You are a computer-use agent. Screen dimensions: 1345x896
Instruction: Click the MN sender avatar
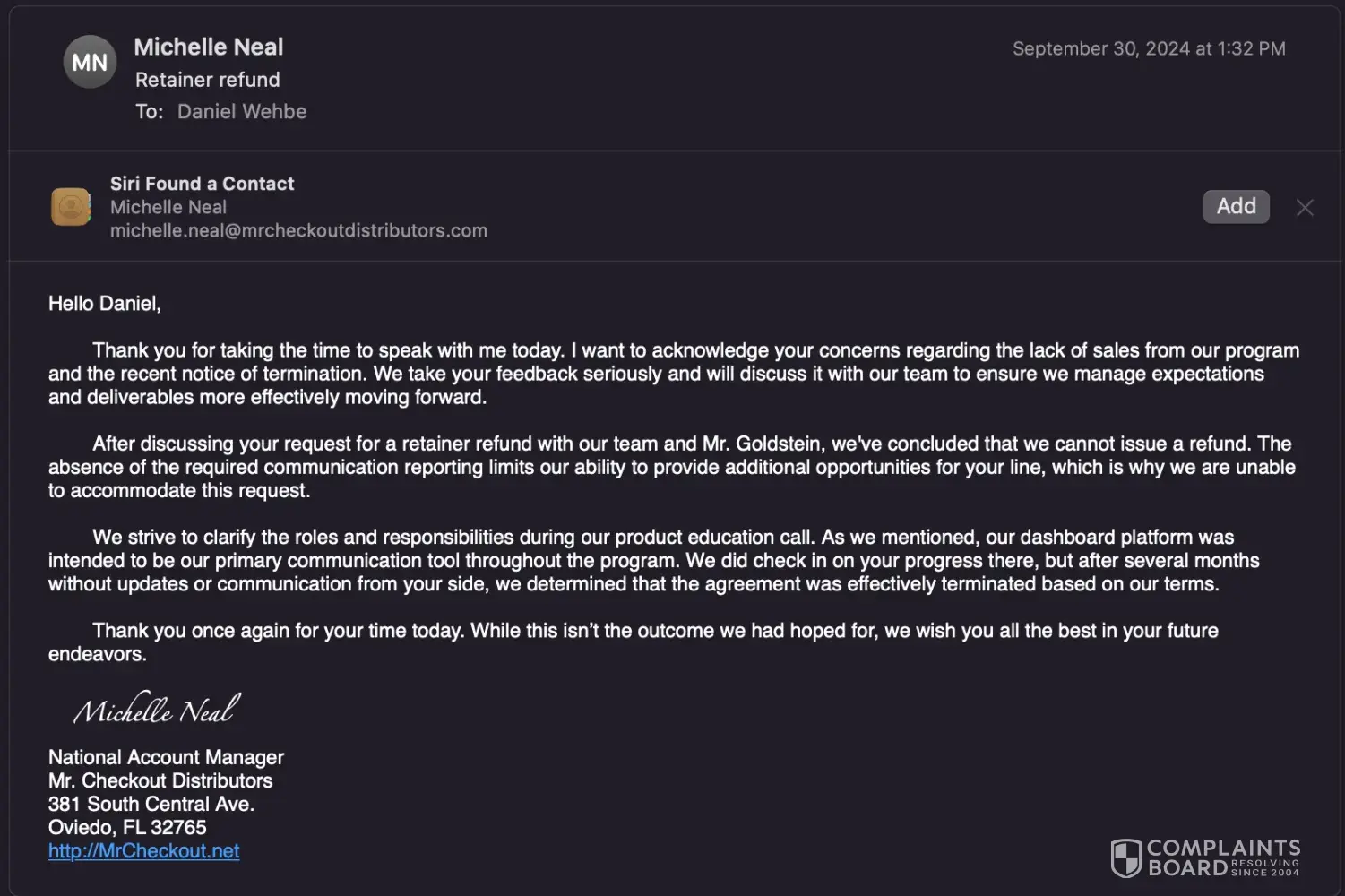(x=90, y=62)
